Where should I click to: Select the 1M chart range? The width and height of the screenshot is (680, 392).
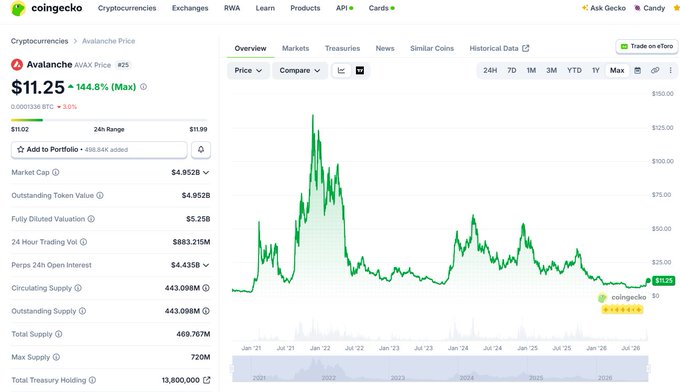[x=531, y=70]
